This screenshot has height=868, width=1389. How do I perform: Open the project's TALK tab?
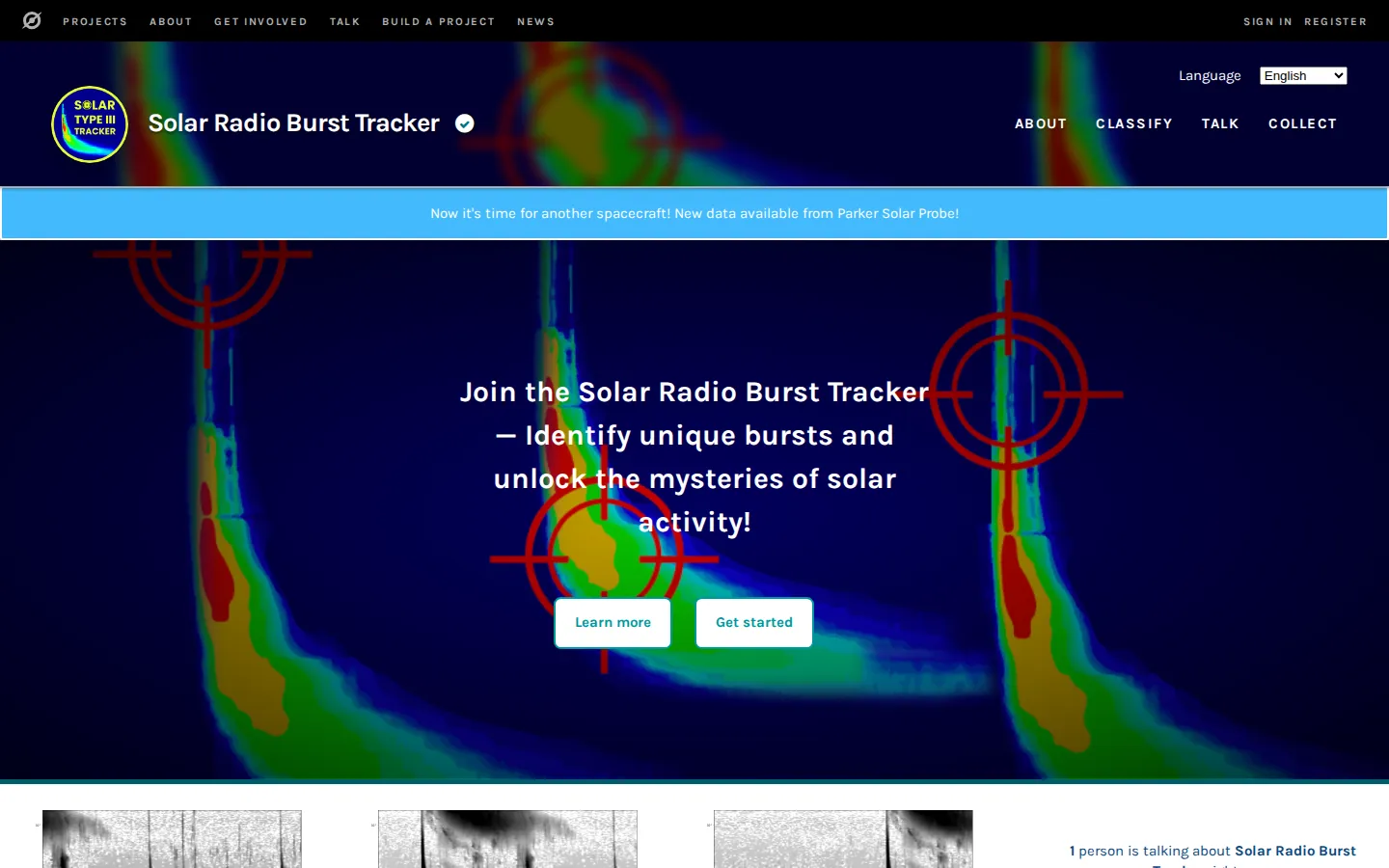click(1220, 123)
